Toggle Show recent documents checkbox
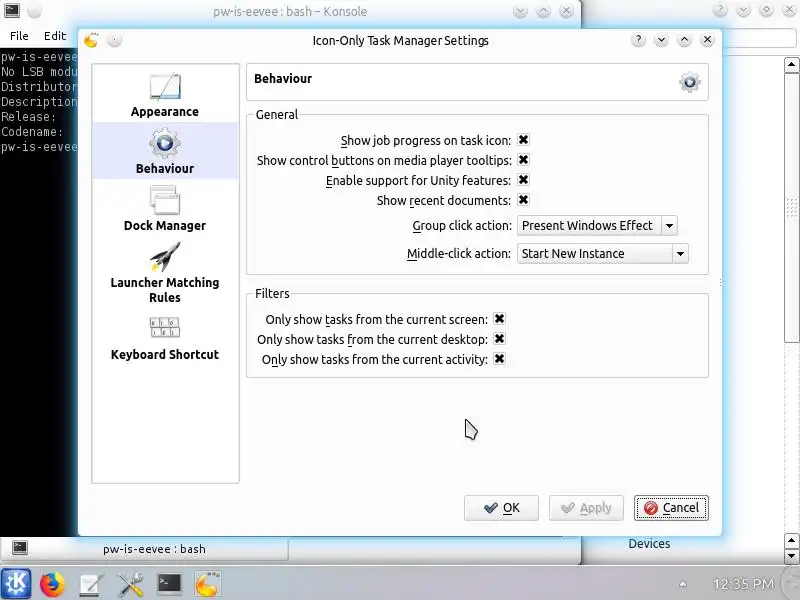800x600 pixels. pyautogui.click(x=523, y=199)
